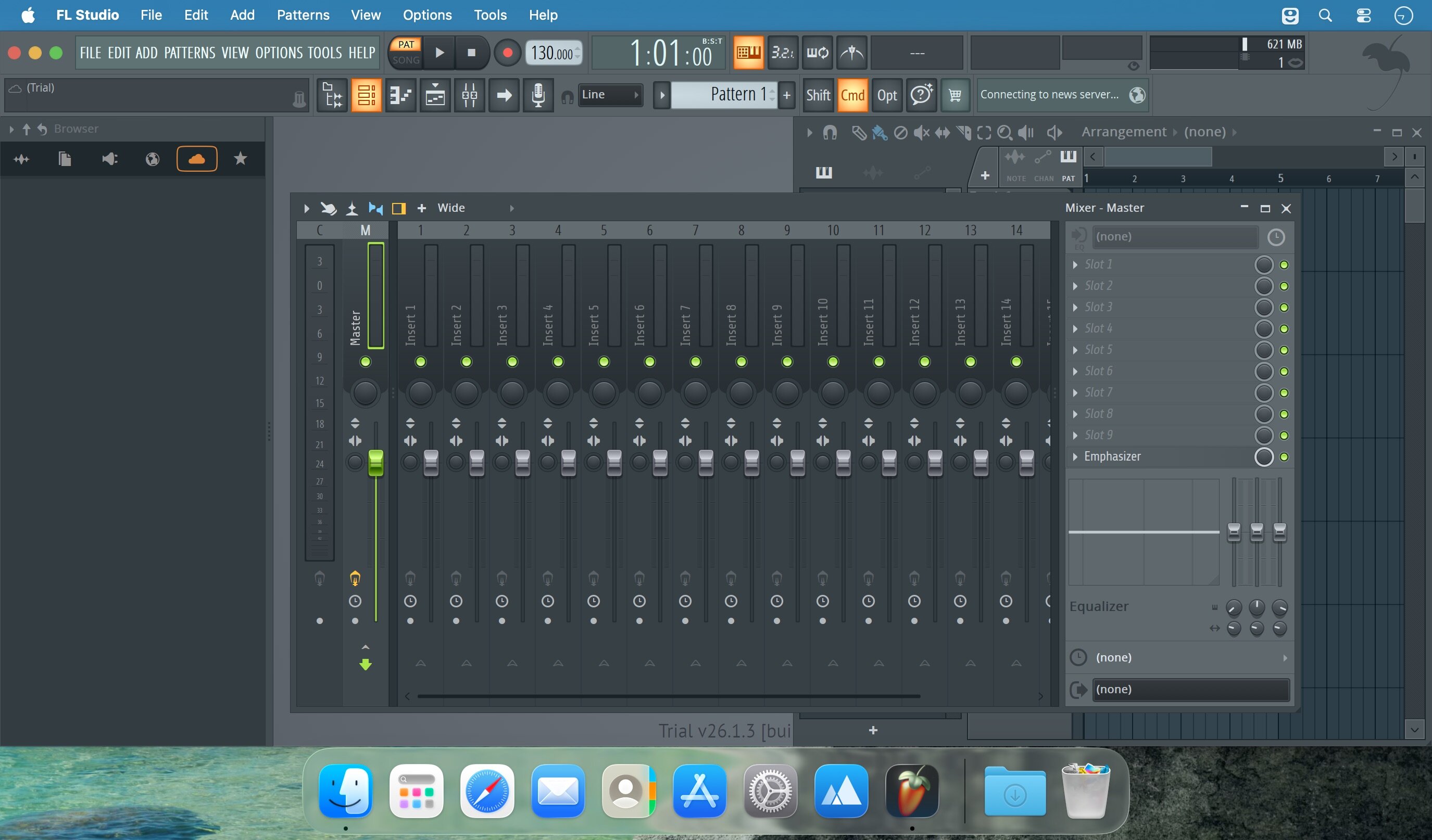This screenshot has width=1432, height=840.
Task: Toggle the Emphasizer slot enable light
Action: point(1284,457)
